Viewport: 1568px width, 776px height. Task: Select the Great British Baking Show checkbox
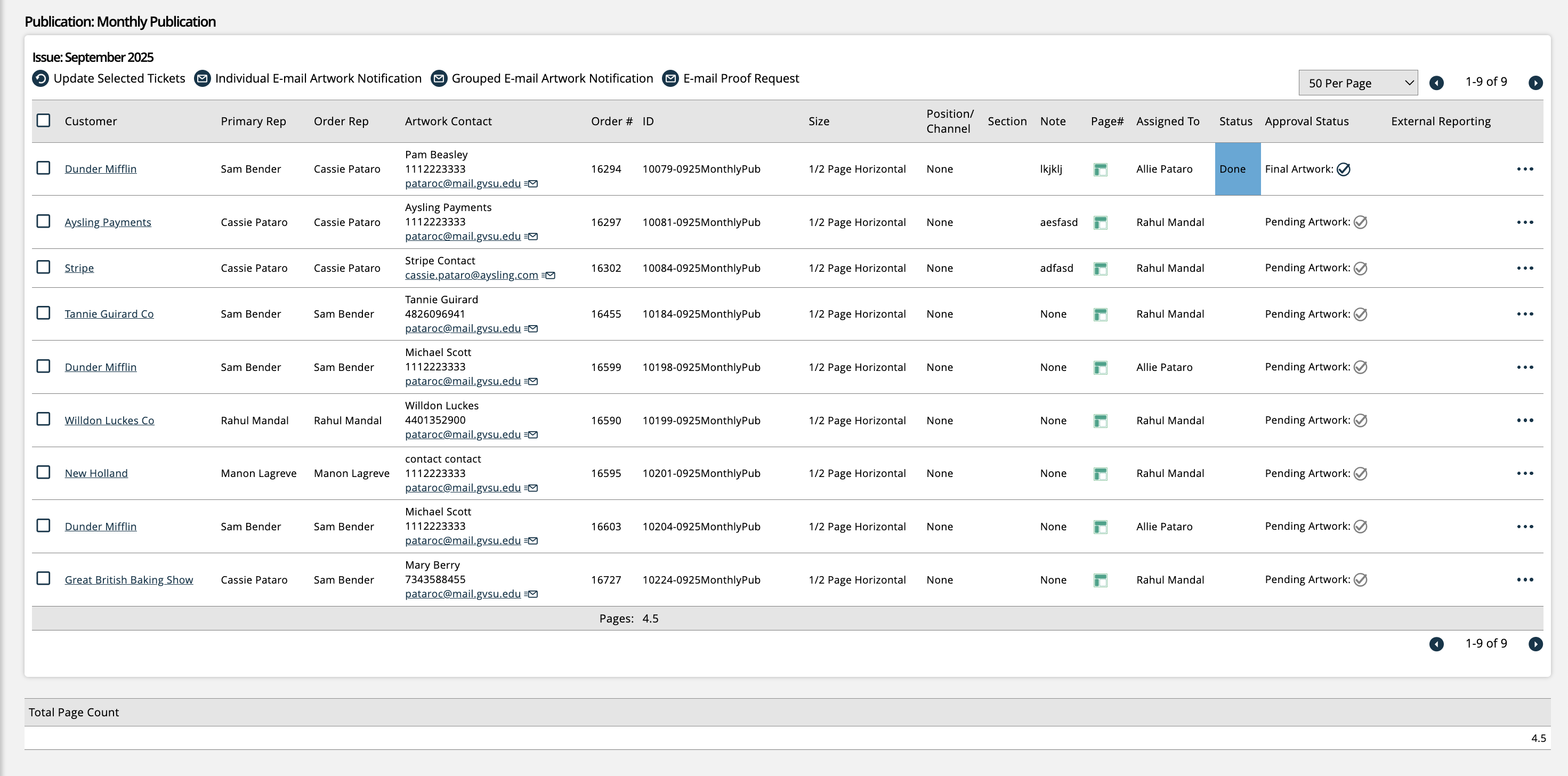click(43, 578)
